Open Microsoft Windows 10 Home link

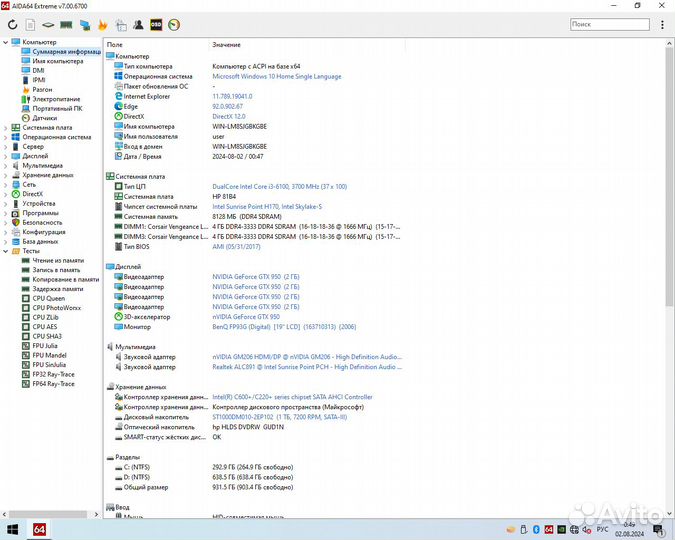tap(276, 76)
